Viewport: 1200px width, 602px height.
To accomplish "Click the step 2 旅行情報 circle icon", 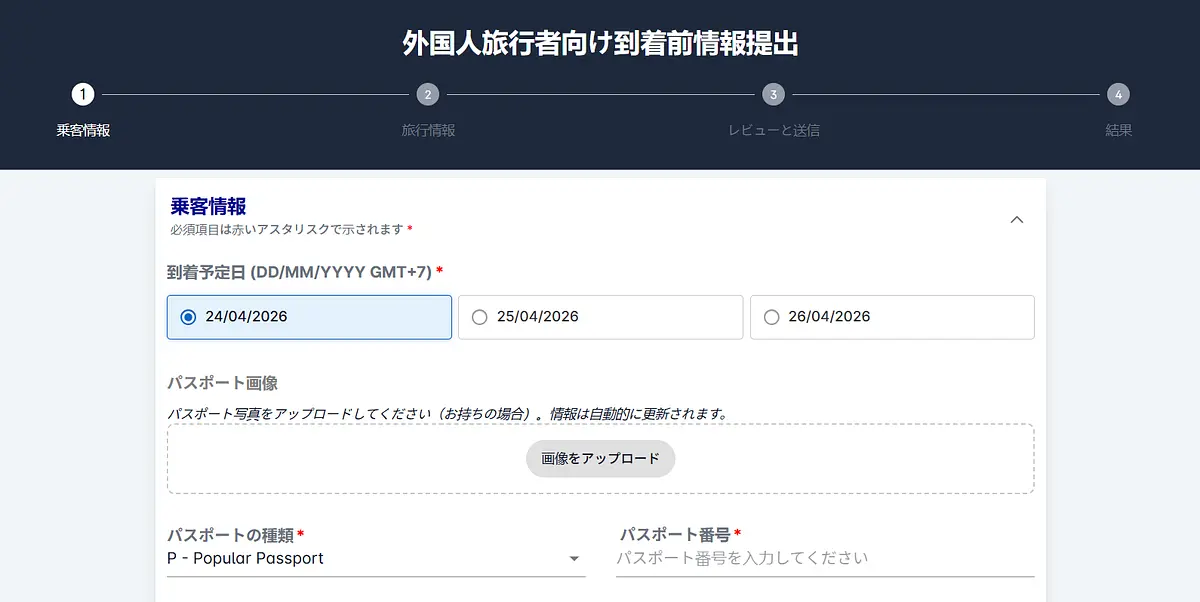I will click(428, 94).
